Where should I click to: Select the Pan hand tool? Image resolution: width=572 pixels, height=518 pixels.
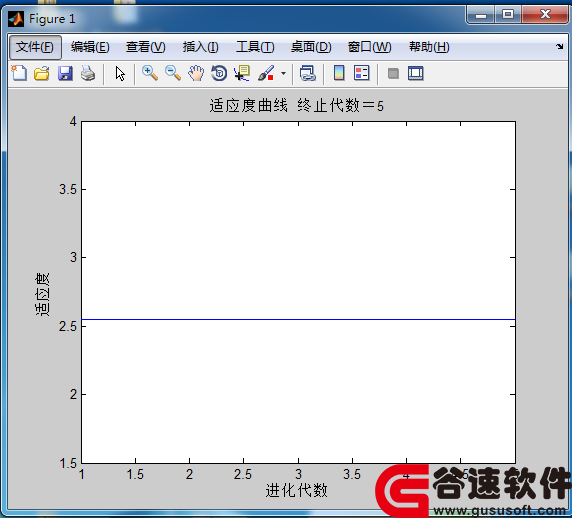coord(196,73)
